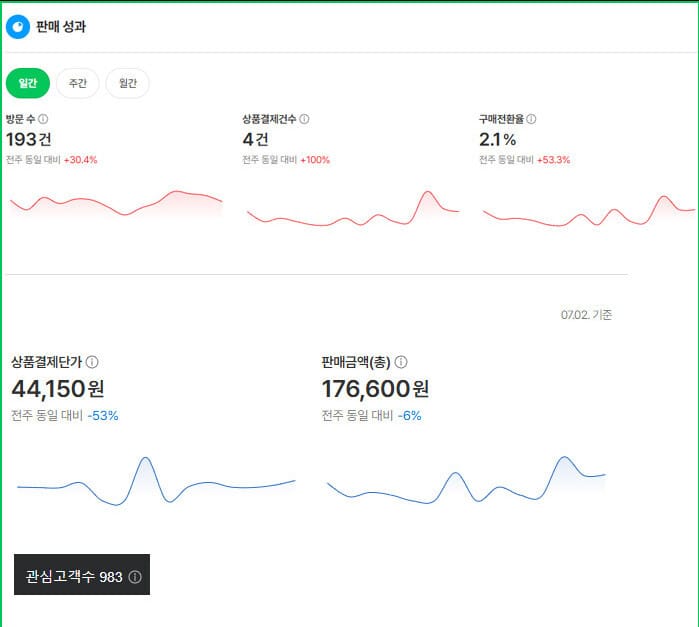Switch to the 주간 period tab
The image size is (699, 627).
(78, 83)
